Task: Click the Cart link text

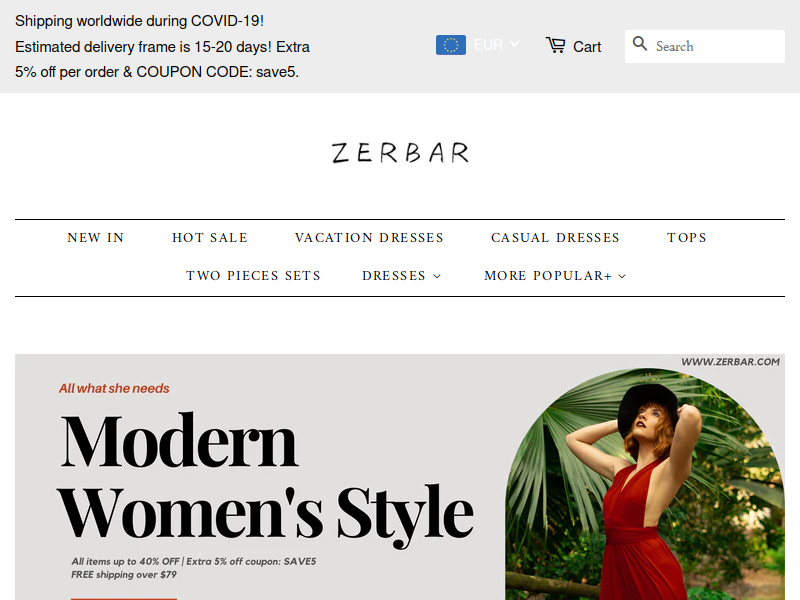Action: (x=587, y=47)
